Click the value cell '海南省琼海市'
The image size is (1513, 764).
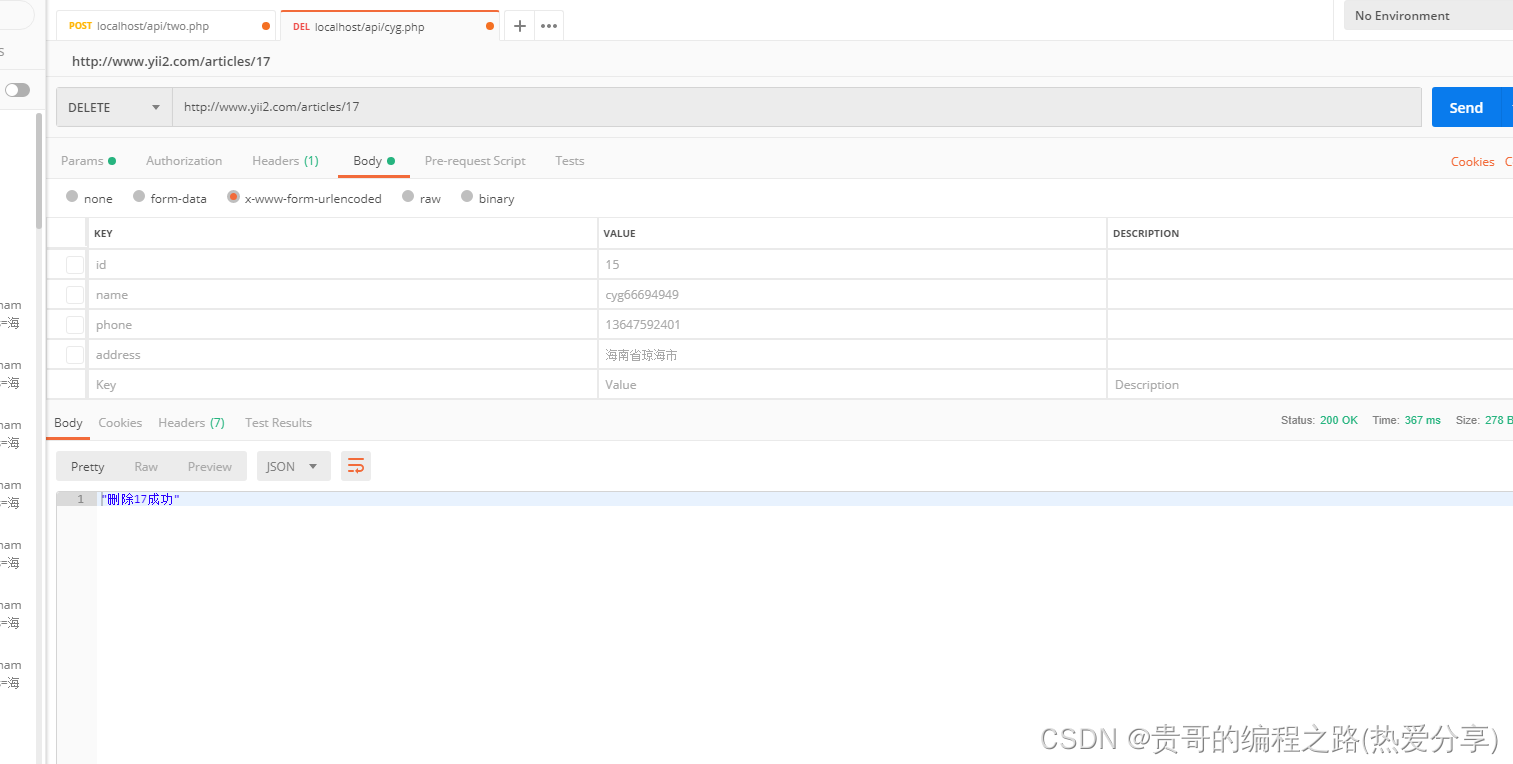852,355
